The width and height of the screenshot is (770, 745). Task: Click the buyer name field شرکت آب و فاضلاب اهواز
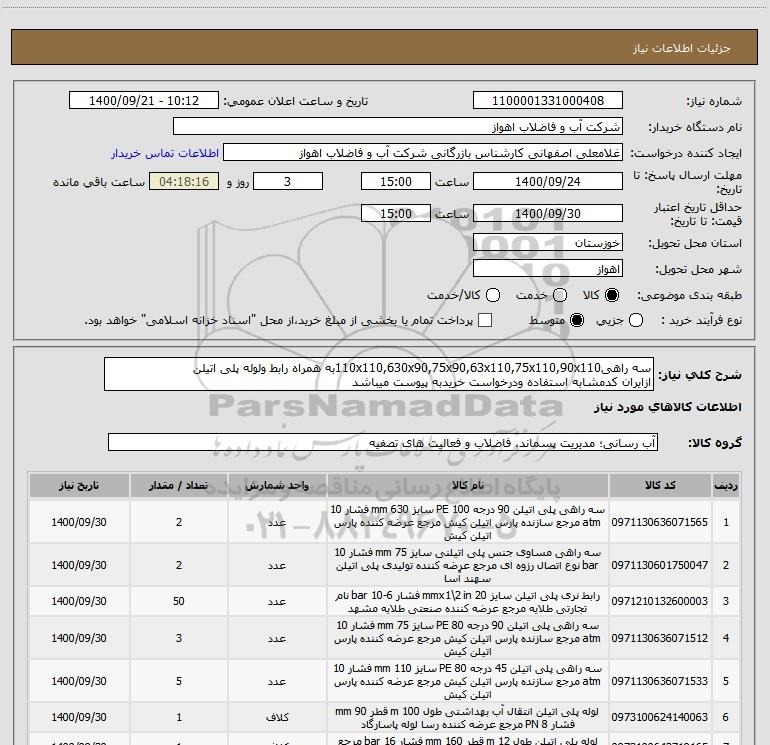tap(398, 127)
